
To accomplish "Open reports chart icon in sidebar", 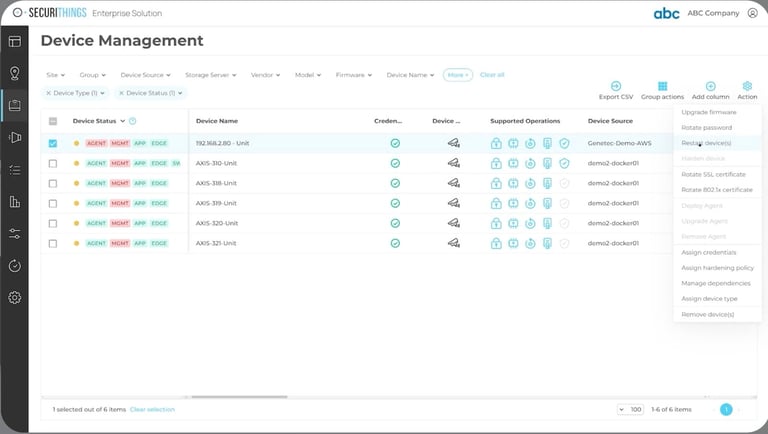I will [15, 201].
